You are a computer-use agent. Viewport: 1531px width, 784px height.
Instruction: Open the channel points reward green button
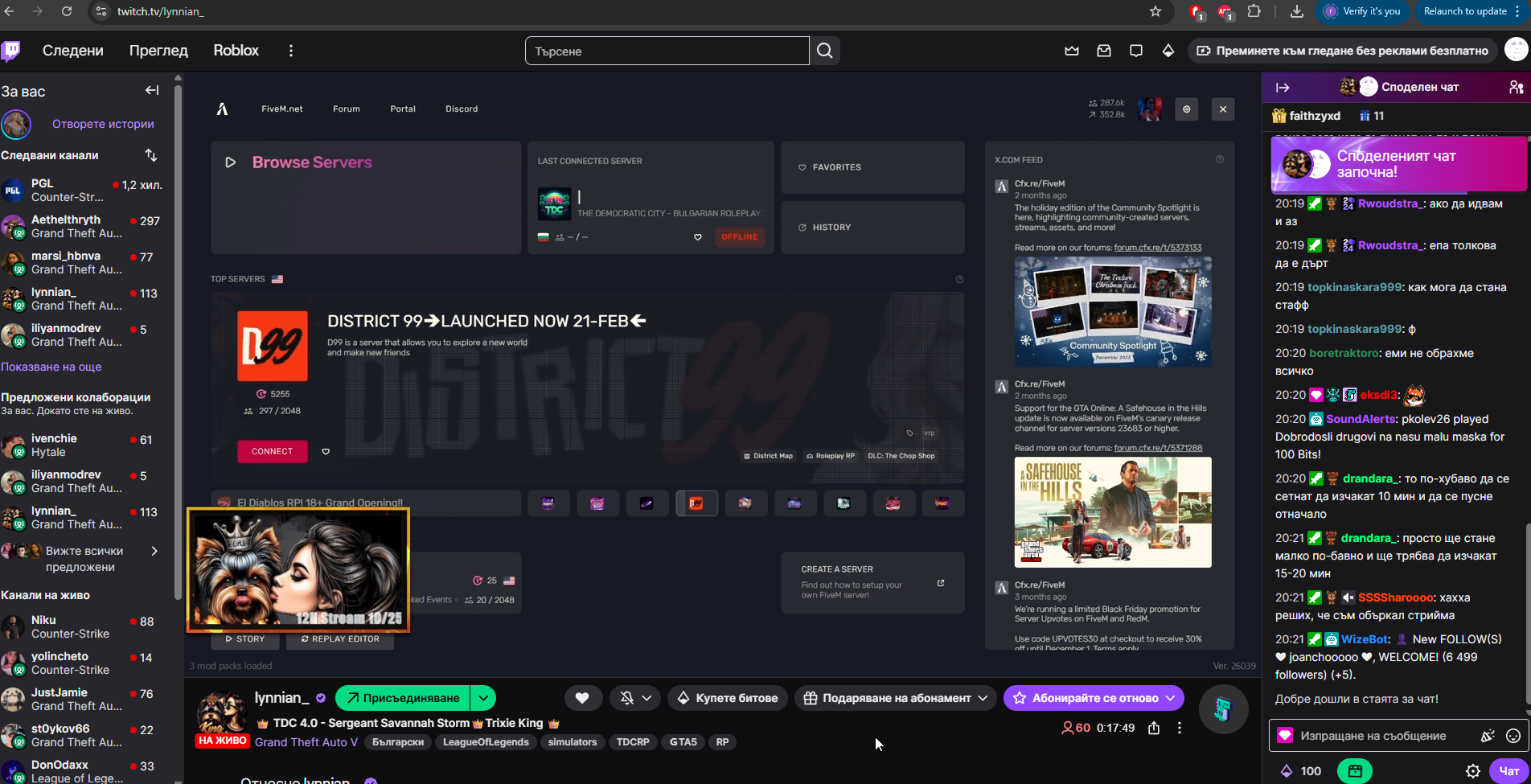click(x=1355, y=771)
